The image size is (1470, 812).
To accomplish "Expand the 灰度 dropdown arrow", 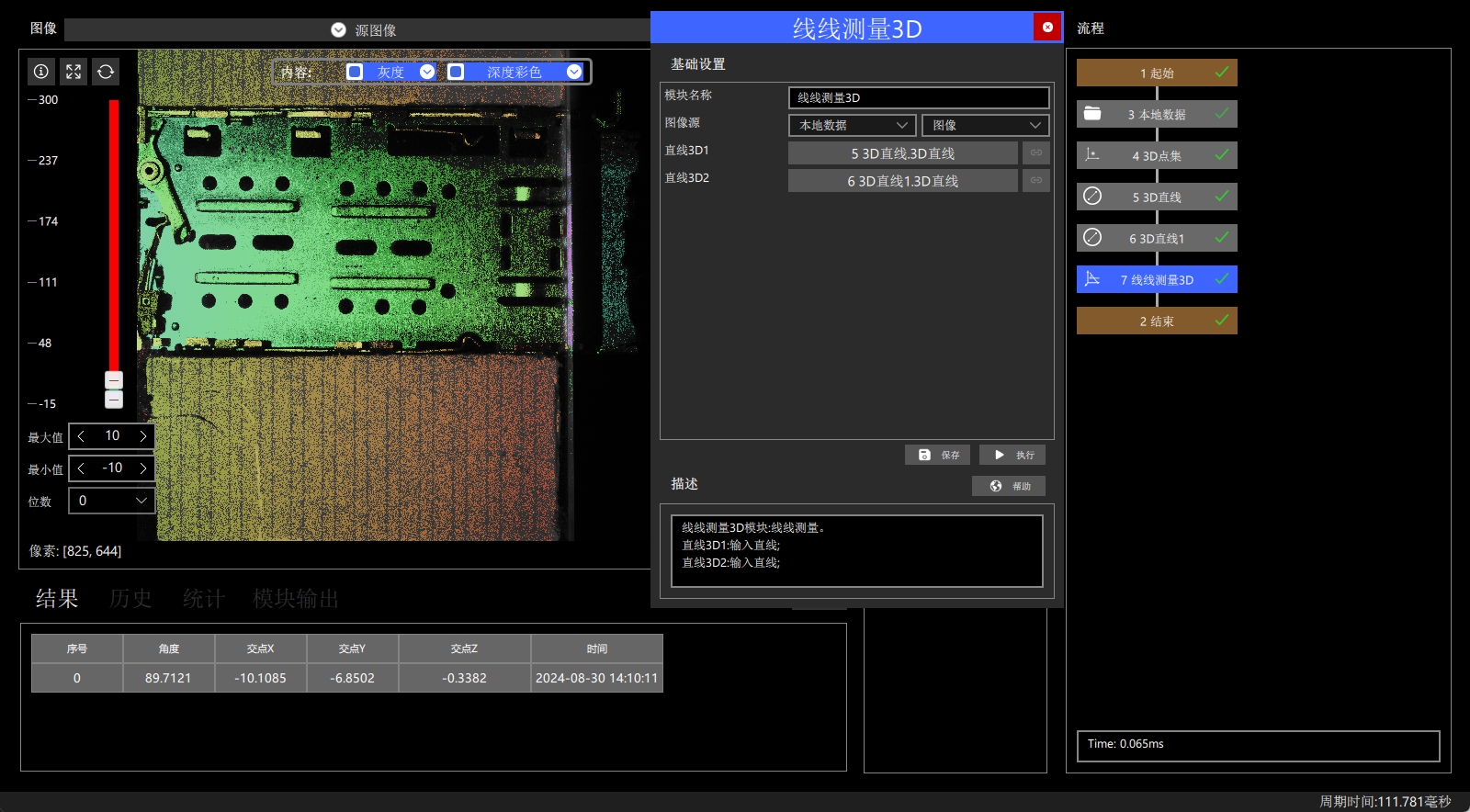I will pyautogui.click(x=427, y=72).
